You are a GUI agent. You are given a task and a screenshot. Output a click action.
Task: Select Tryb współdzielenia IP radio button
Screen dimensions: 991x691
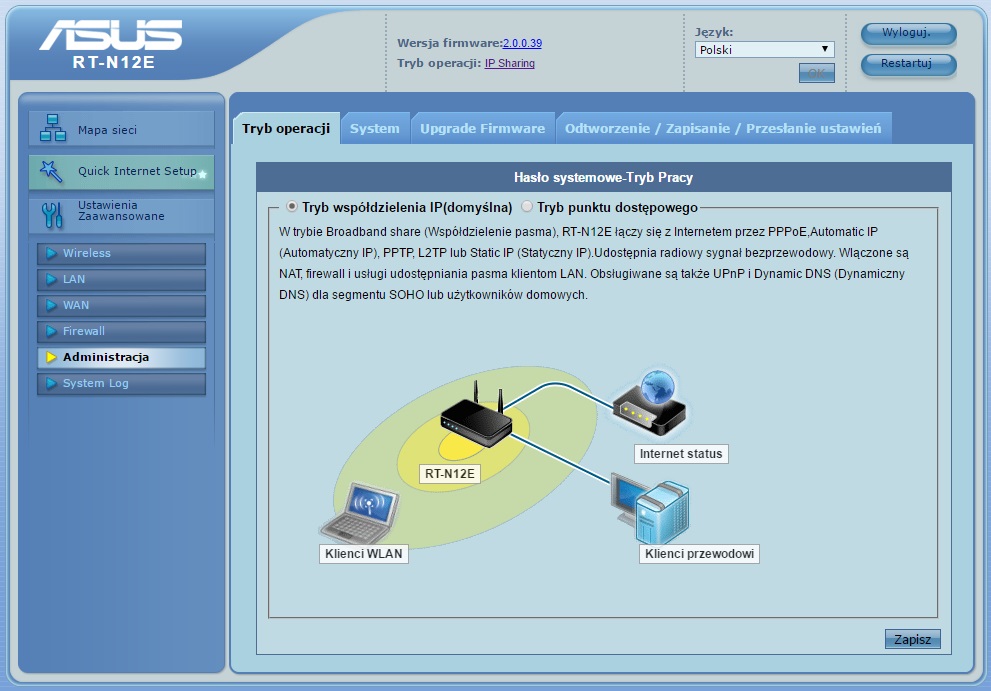291,207
